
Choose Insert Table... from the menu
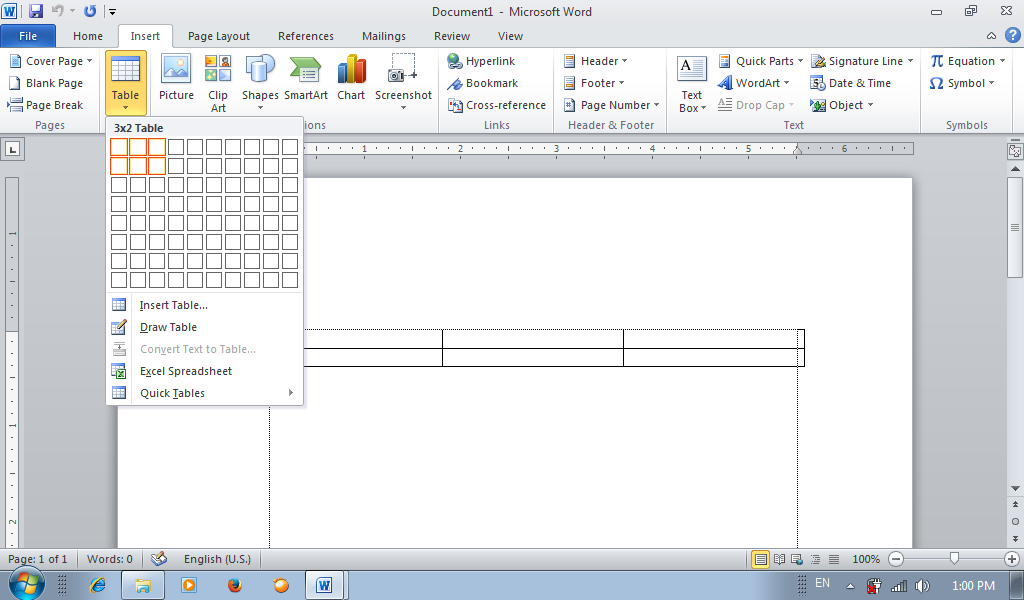click(x=204, y=305)
